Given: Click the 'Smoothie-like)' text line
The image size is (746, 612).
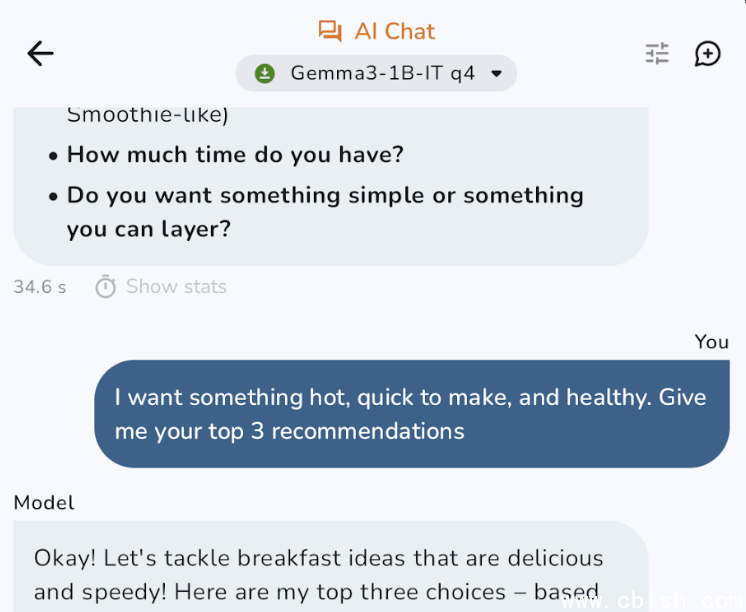Looking at the screenshot, I should [x=147, y=115].
